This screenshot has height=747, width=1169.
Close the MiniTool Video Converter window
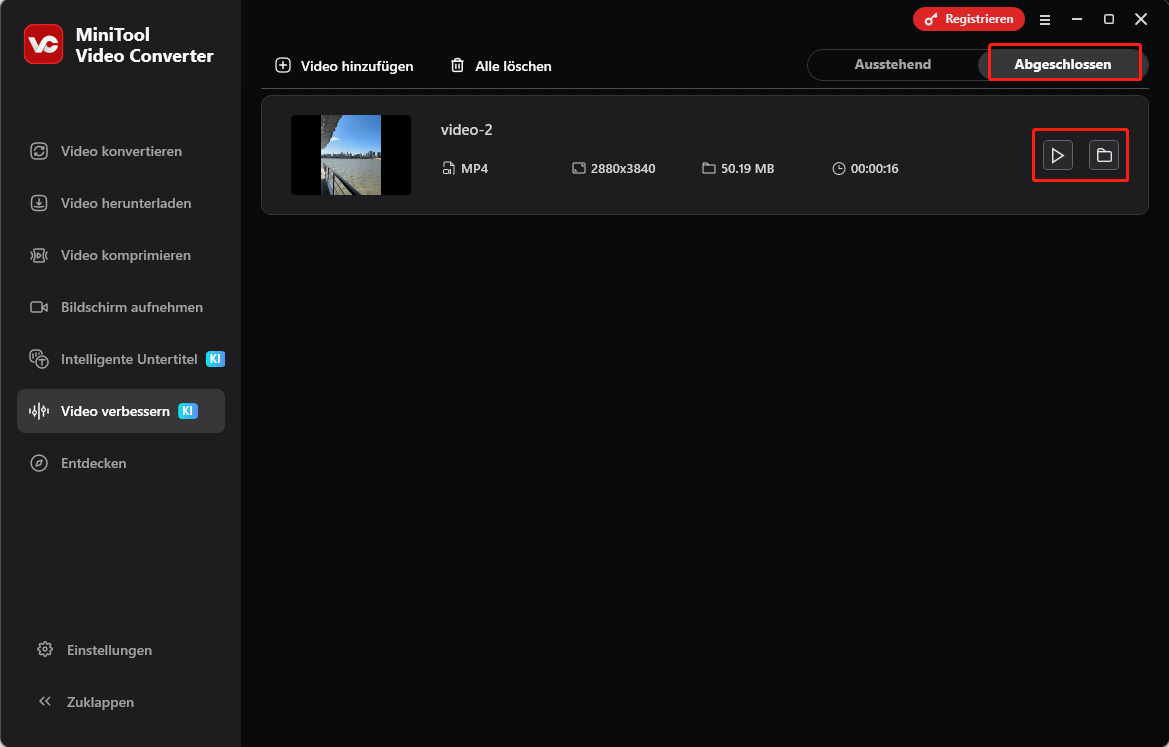(1141, 19)
